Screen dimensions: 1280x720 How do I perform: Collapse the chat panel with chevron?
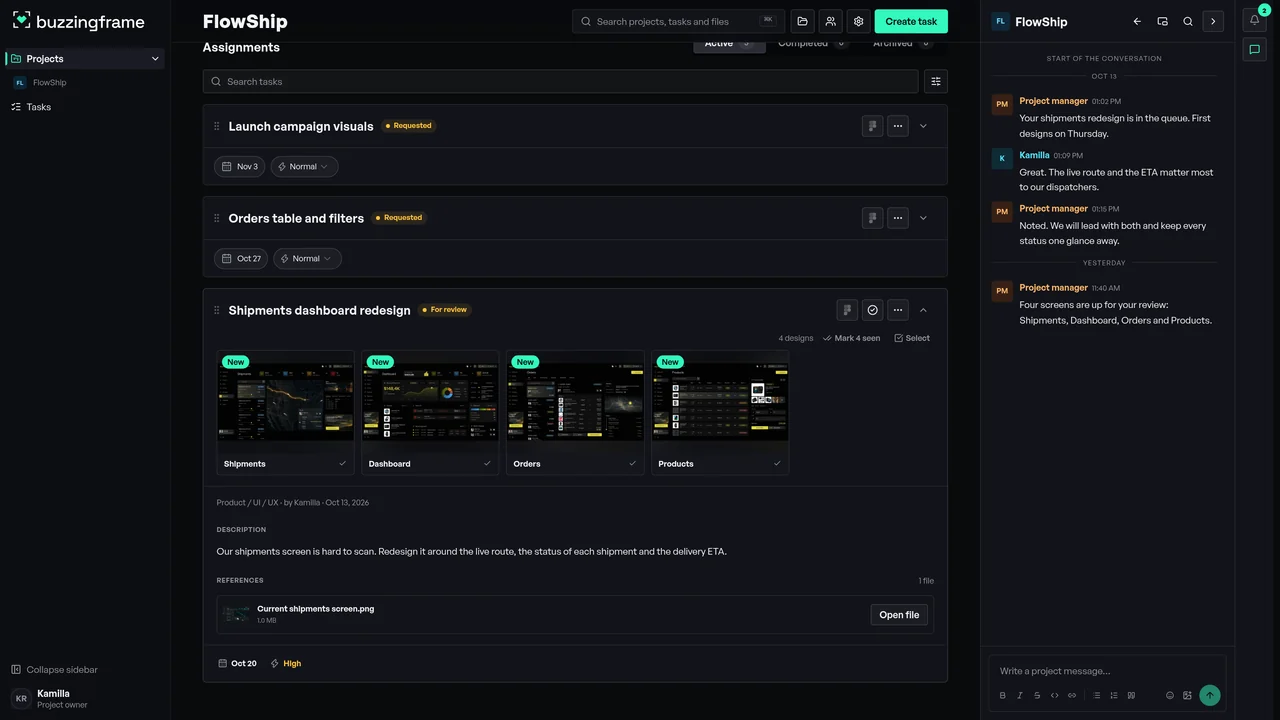click(x=1213, y=21)
